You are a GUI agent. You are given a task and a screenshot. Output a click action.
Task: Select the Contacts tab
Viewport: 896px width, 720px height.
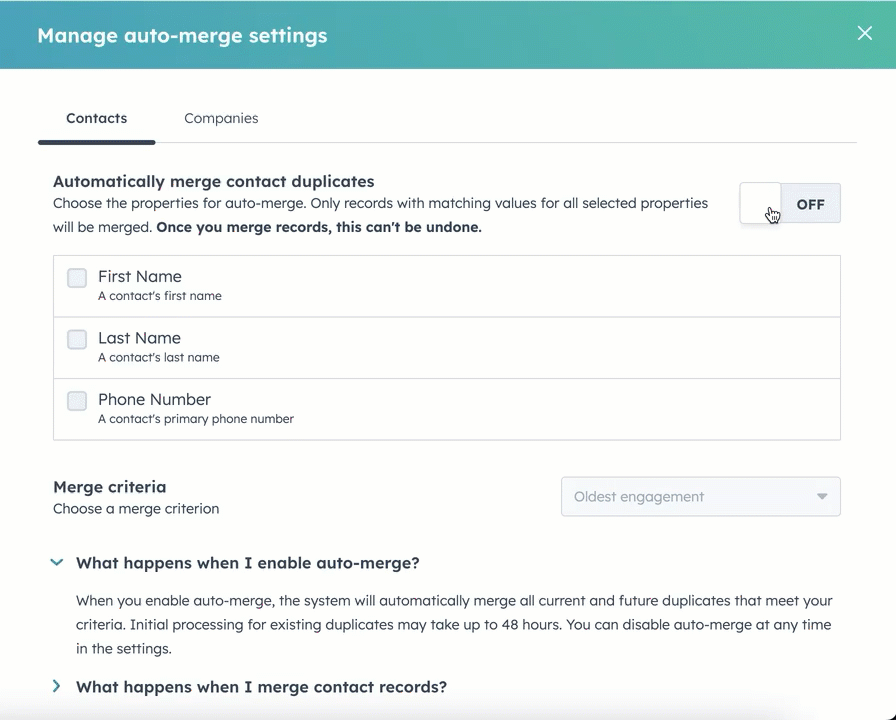[x=96, y=118]
